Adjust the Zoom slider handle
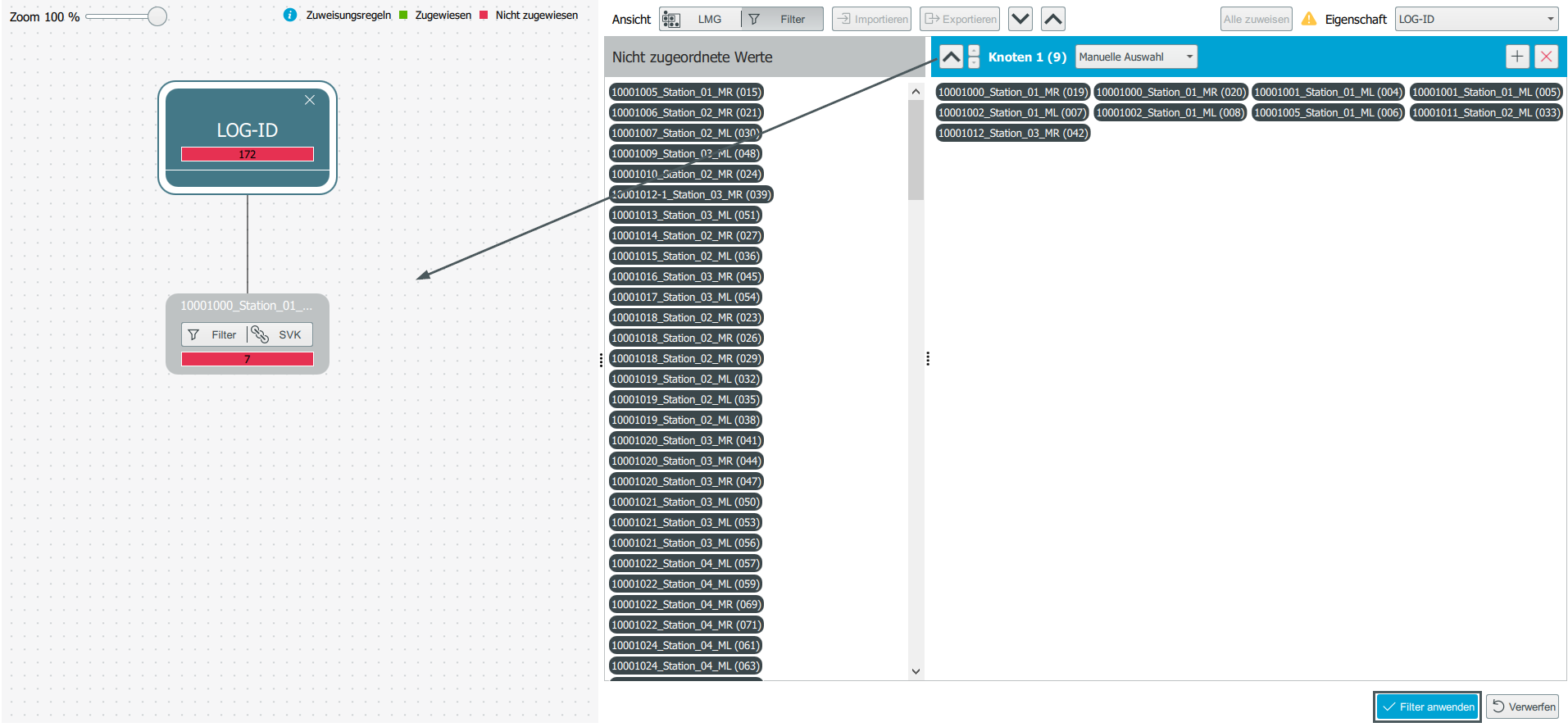This screenshot has width=1568, height=727. (x=157, y=16)
